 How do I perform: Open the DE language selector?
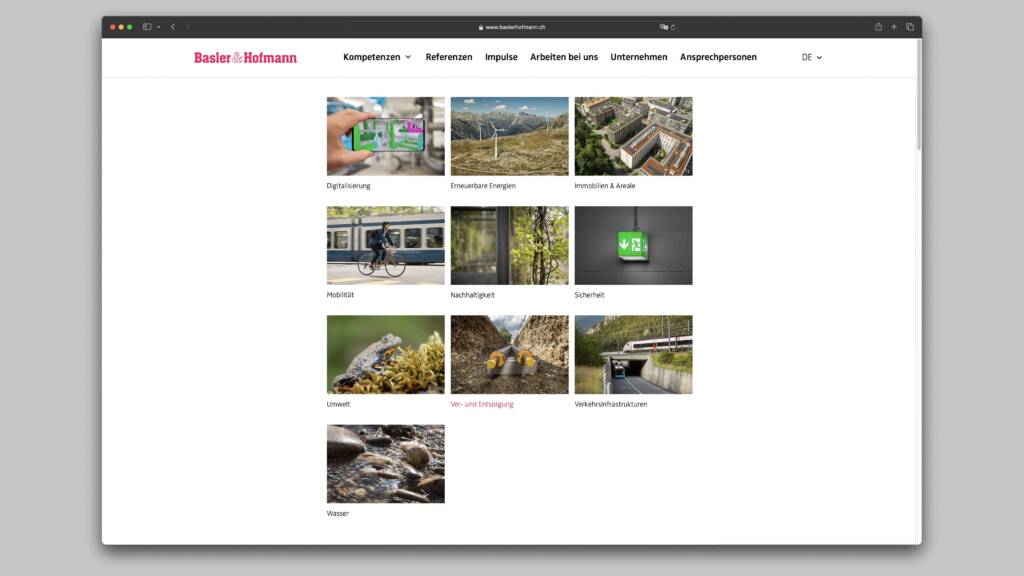click(x=811, y=58)
